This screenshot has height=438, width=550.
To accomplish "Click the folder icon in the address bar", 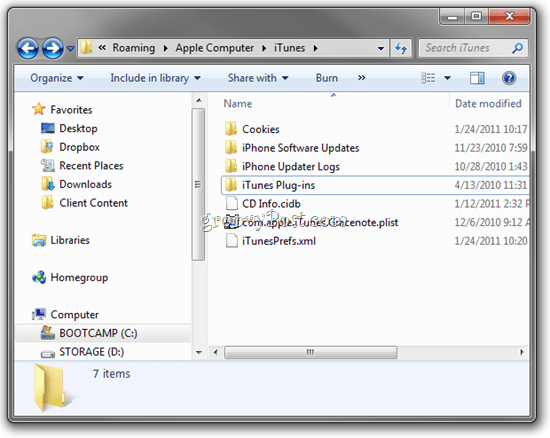I will point(86,48).
